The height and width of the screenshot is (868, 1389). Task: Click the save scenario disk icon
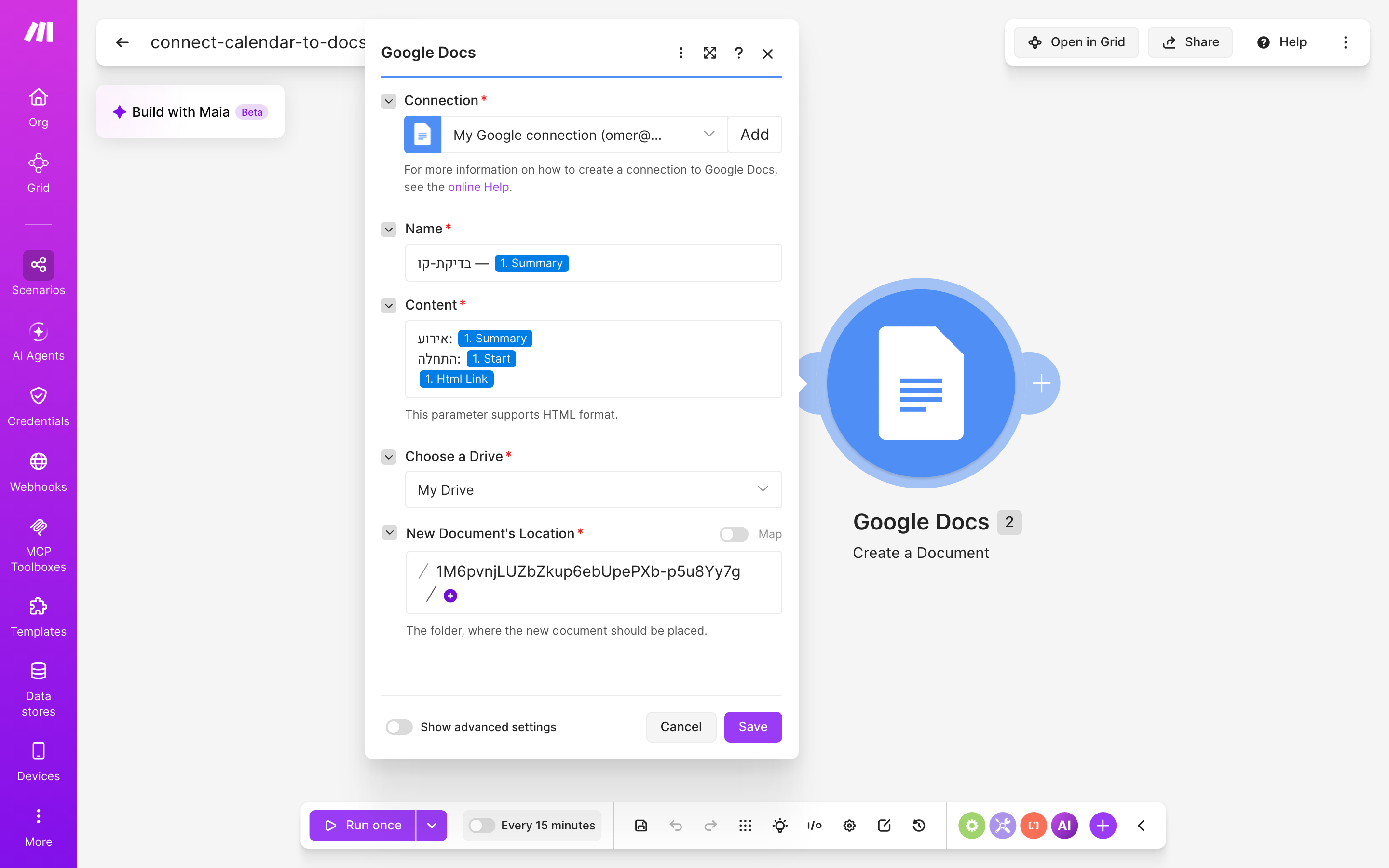641,826
